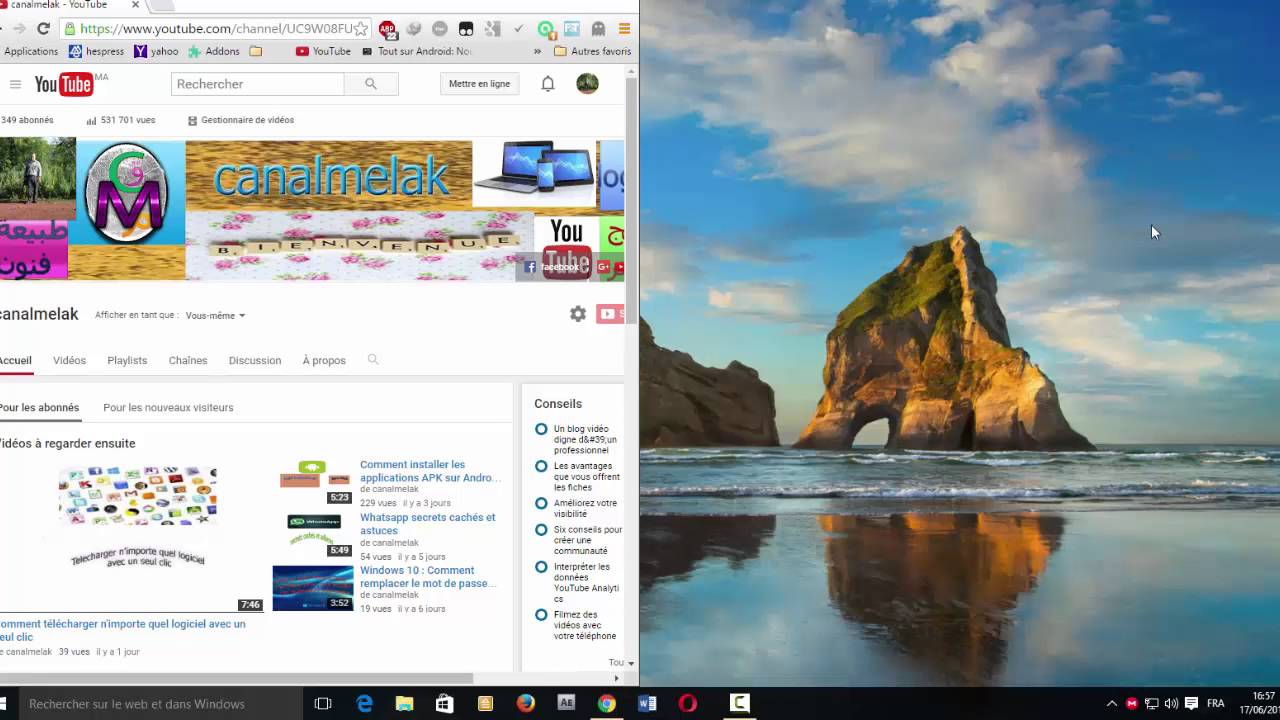Launch Opera from the Windows taskbar

pyautogui.click(x=687, y=703)
